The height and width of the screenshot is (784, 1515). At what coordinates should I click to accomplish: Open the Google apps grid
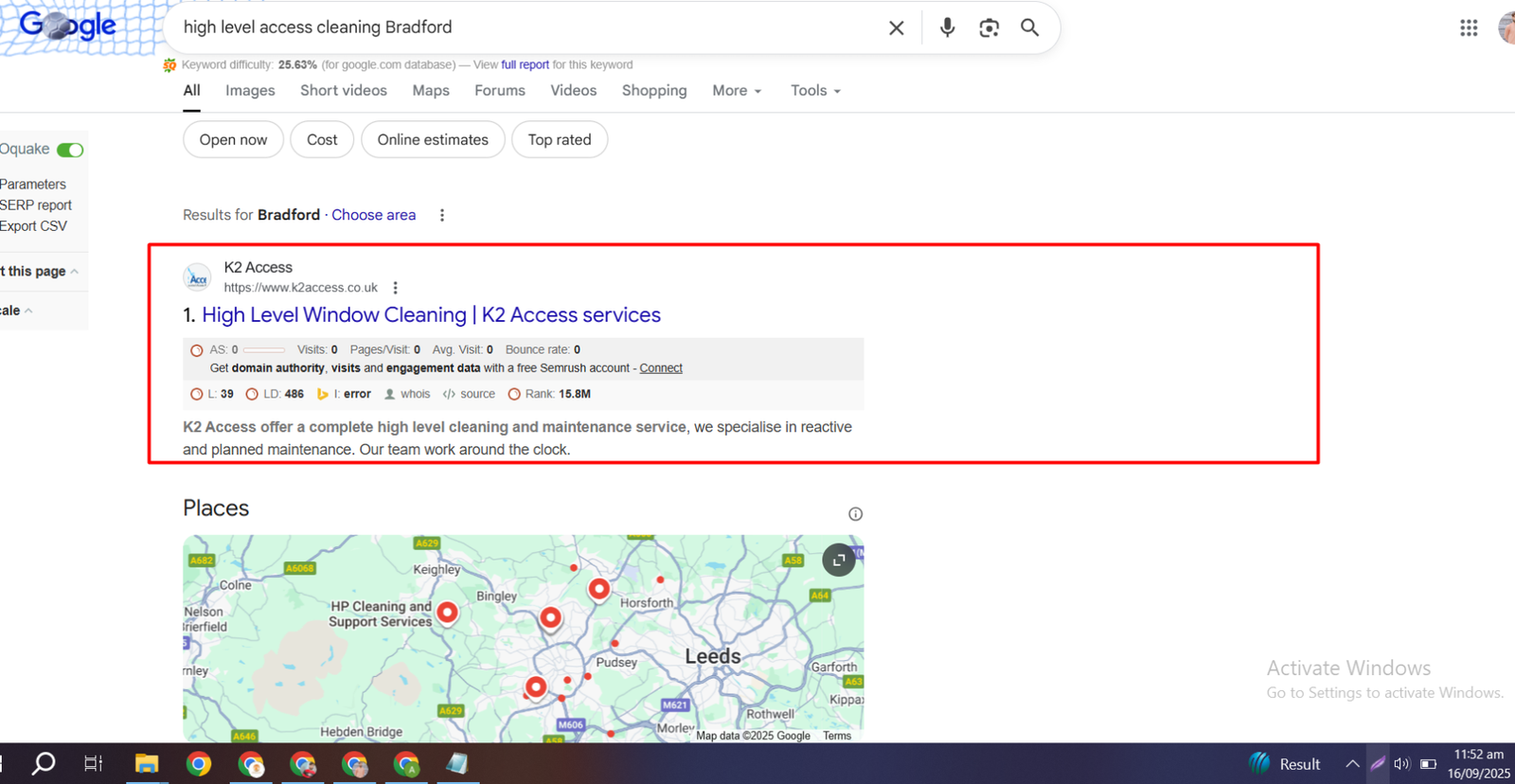pos(1468,28)
